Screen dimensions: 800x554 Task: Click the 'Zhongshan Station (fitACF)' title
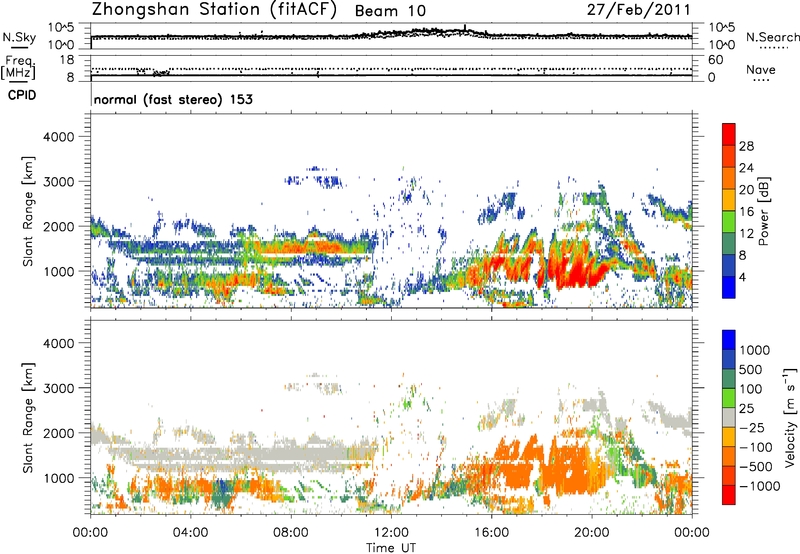tap(214, 9)
